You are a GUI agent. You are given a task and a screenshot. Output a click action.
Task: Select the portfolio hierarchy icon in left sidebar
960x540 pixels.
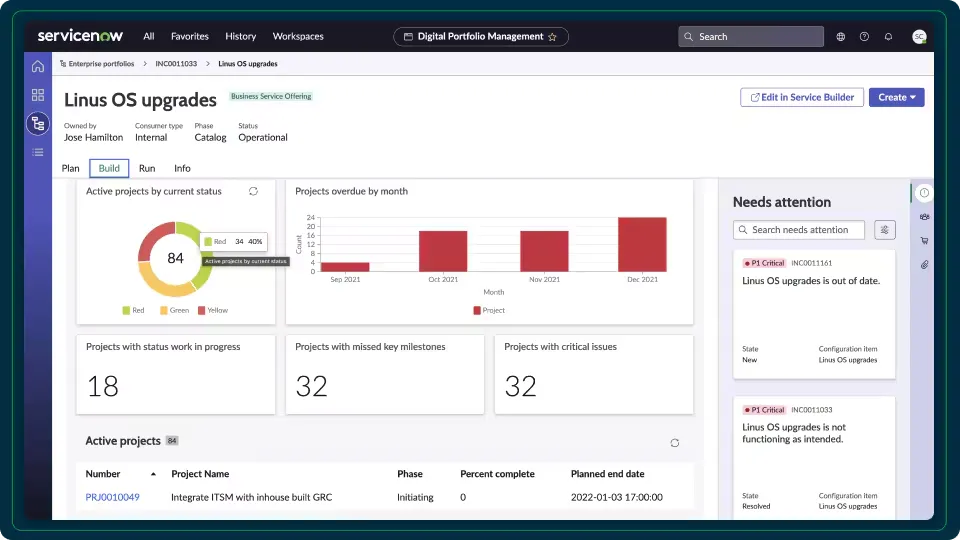point(38,124)
